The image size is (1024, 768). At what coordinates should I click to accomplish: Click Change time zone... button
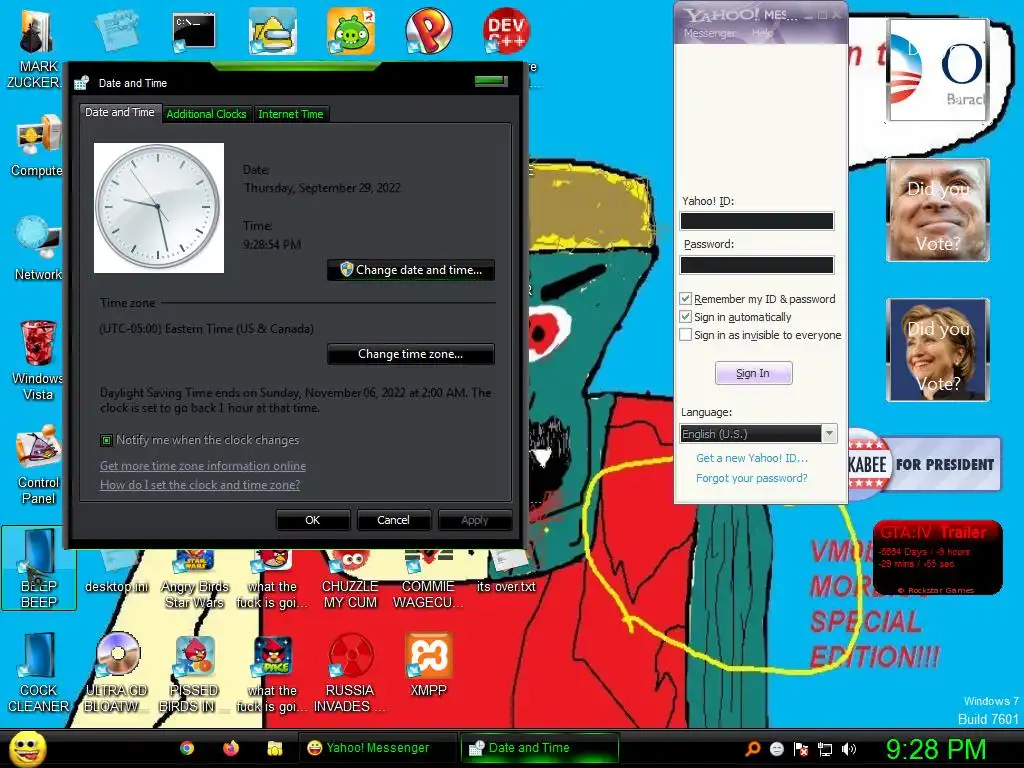point(411,354)
